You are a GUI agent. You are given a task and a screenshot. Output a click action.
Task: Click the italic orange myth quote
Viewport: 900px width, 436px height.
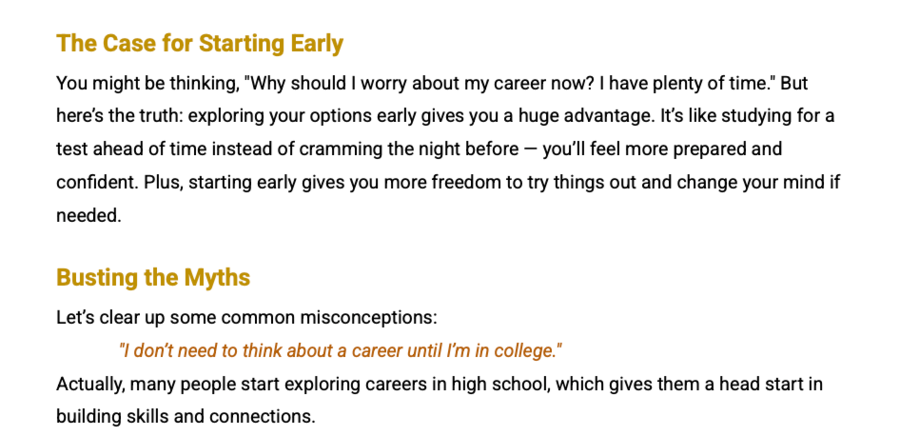340,351
